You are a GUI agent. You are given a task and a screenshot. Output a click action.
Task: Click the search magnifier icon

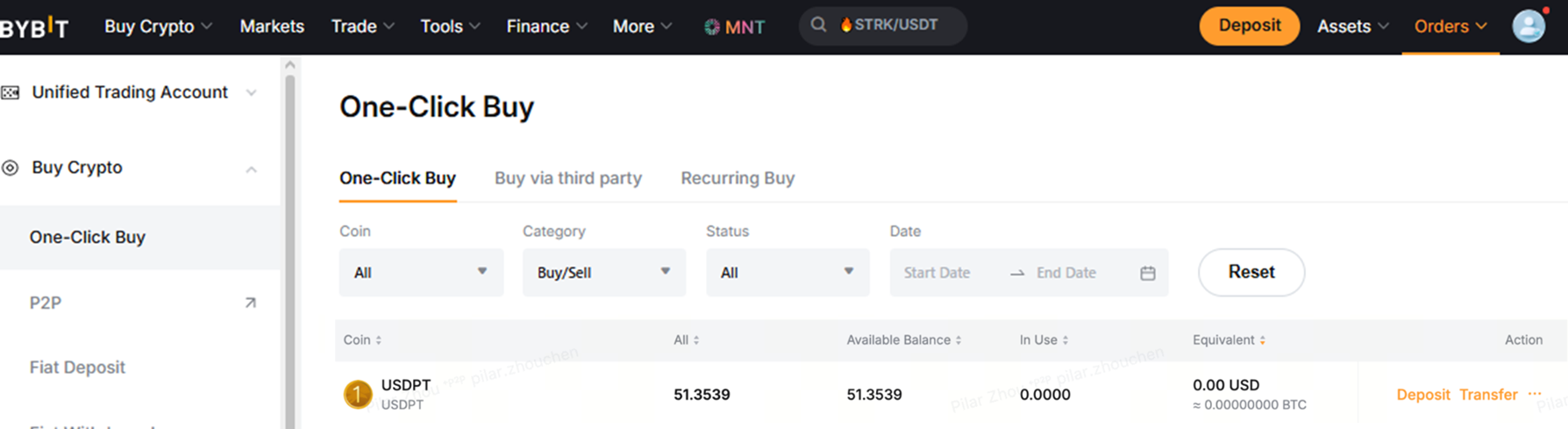818,25
